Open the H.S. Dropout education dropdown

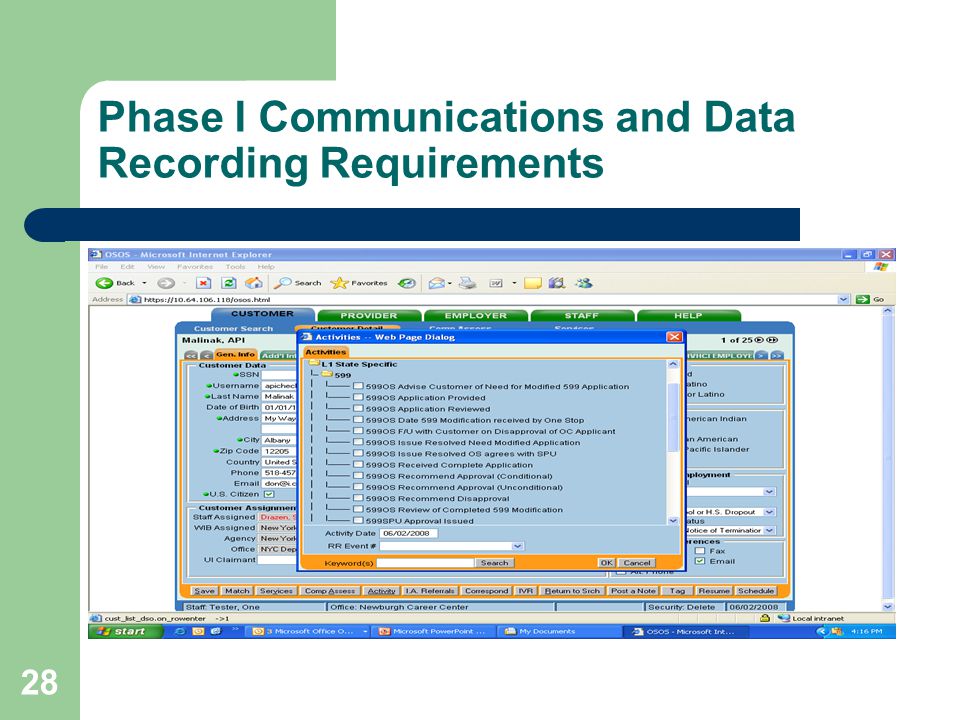(770, 512)
